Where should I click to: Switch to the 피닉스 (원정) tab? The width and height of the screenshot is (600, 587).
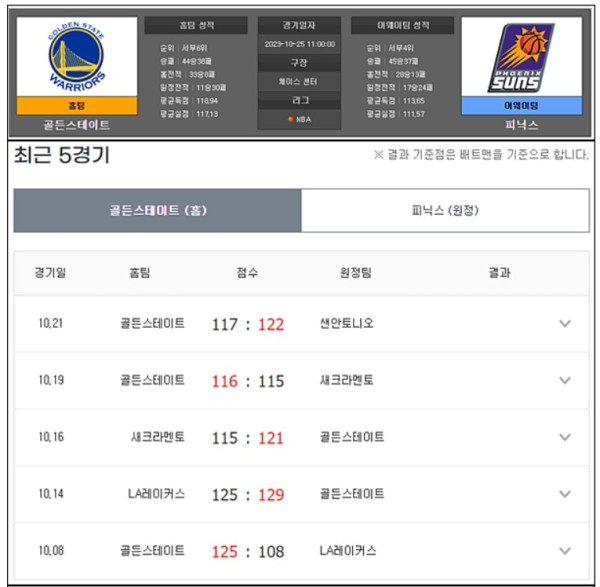point(445,211)
